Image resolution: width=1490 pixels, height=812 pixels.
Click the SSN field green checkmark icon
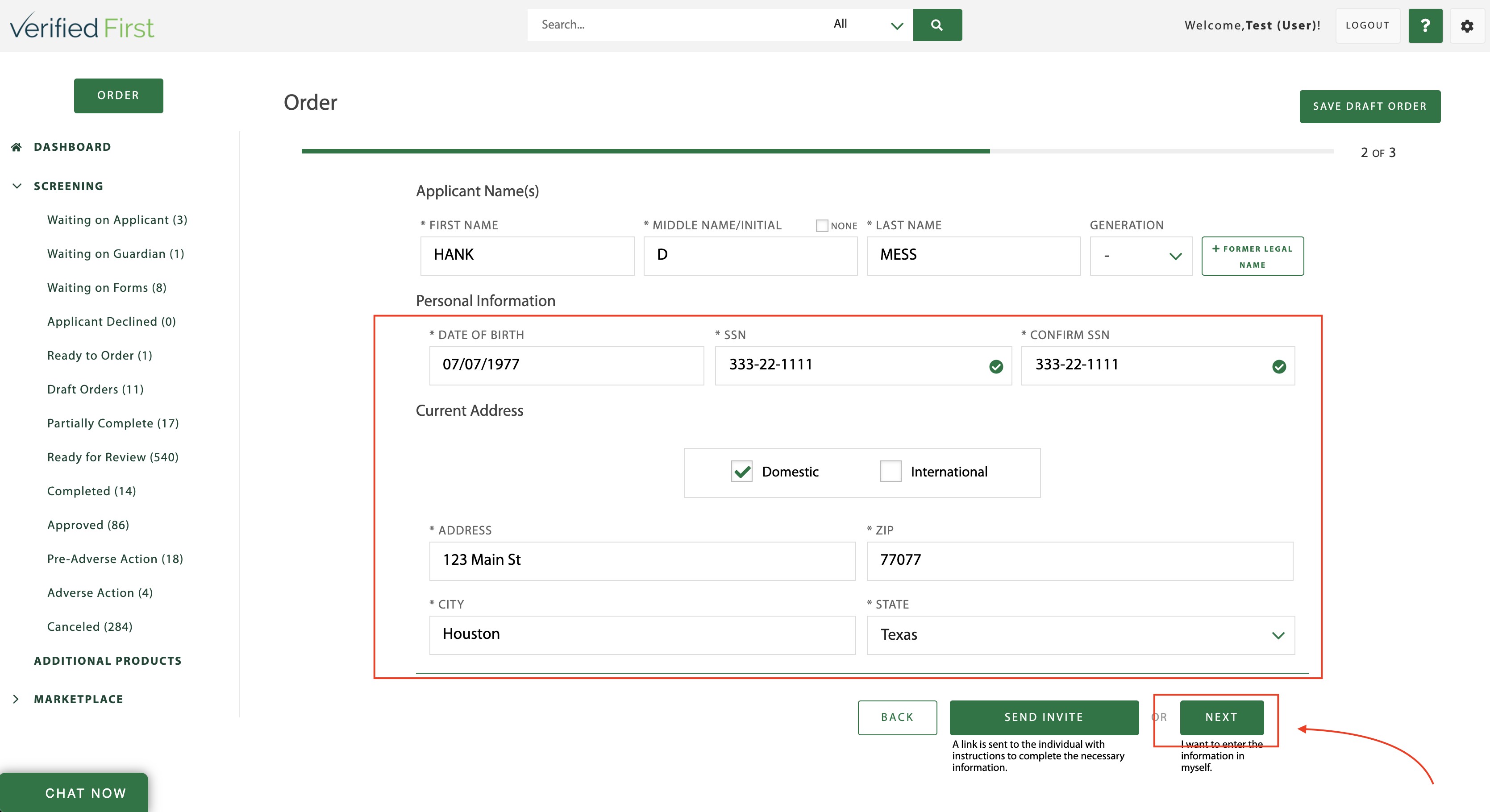coord(996,366)
